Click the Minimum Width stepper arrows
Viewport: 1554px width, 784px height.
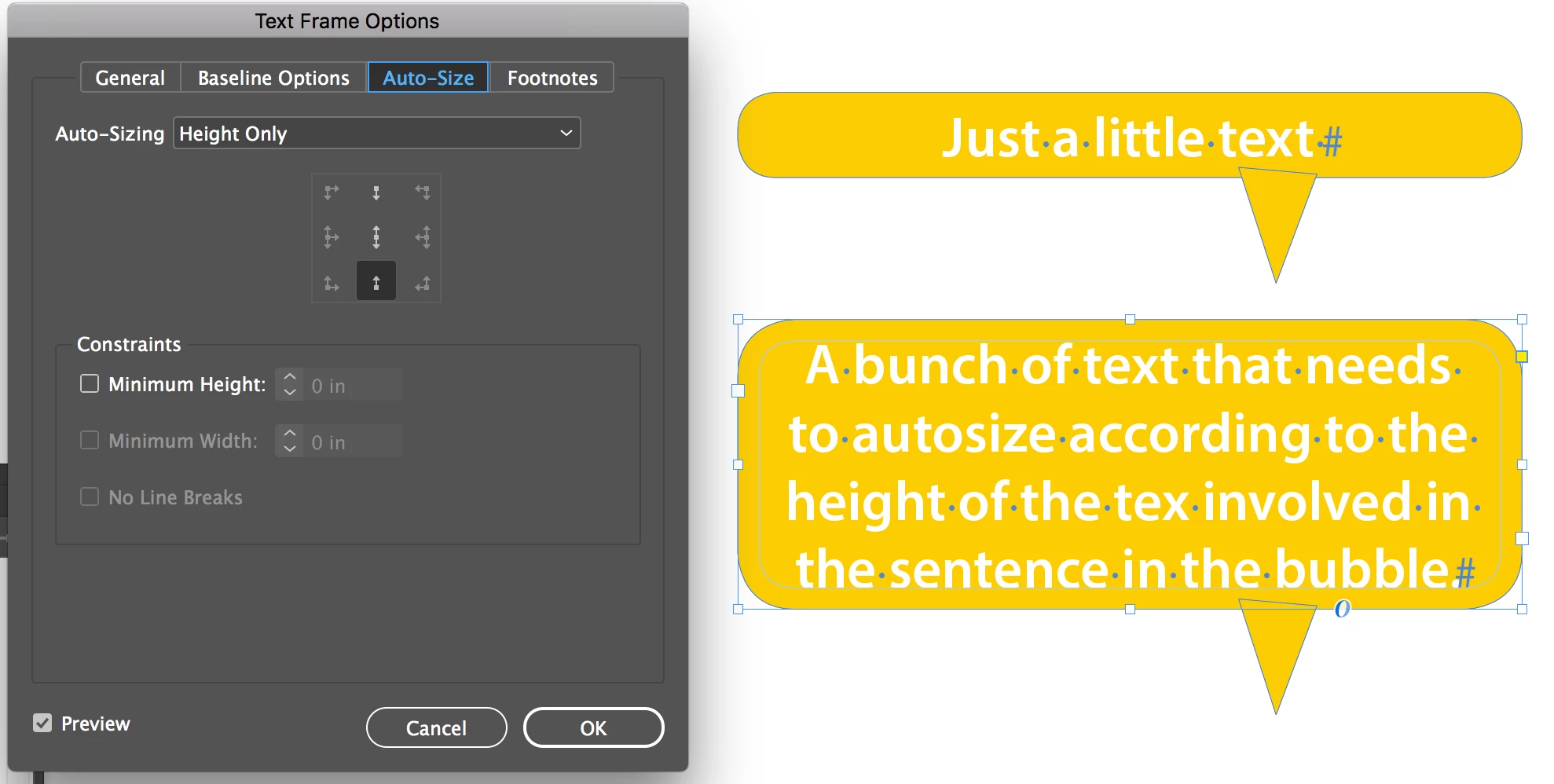click(x=289, y=441)
